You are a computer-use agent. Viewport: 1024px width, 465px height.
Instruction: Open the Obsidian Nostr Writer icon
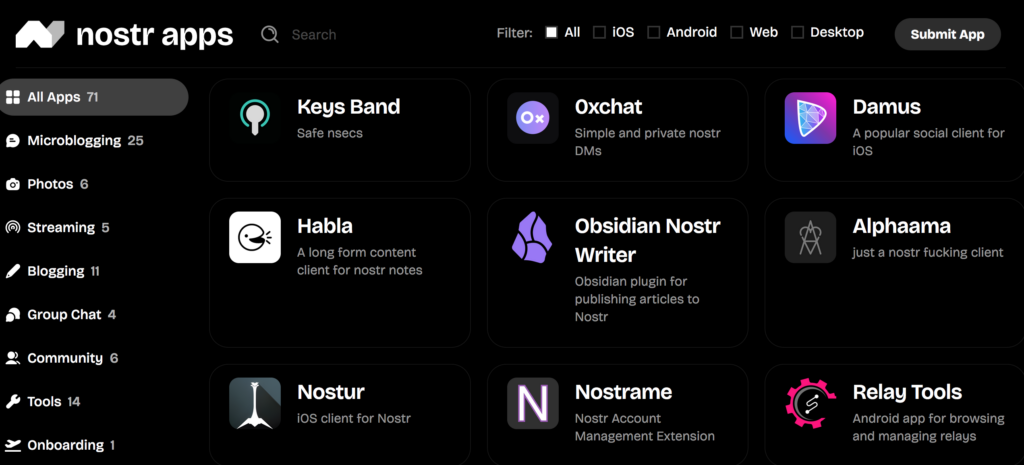532,237
